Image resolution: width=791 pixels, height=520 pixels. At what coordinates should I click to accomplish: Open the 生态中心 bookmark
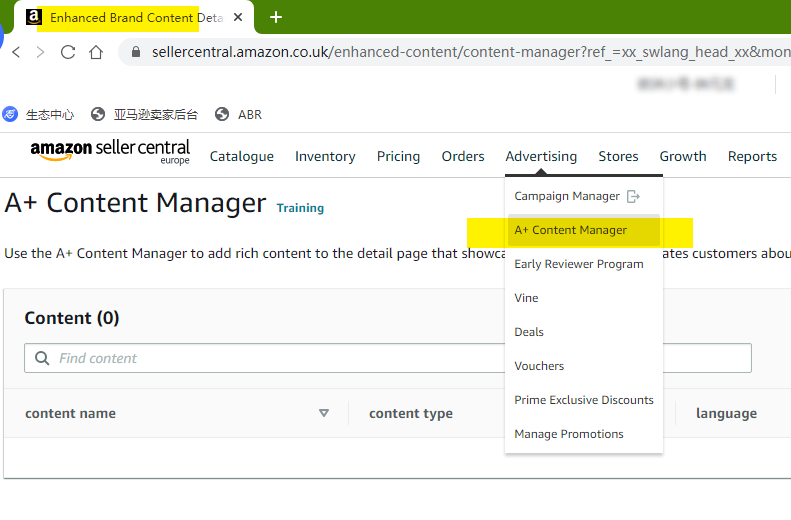38,114
